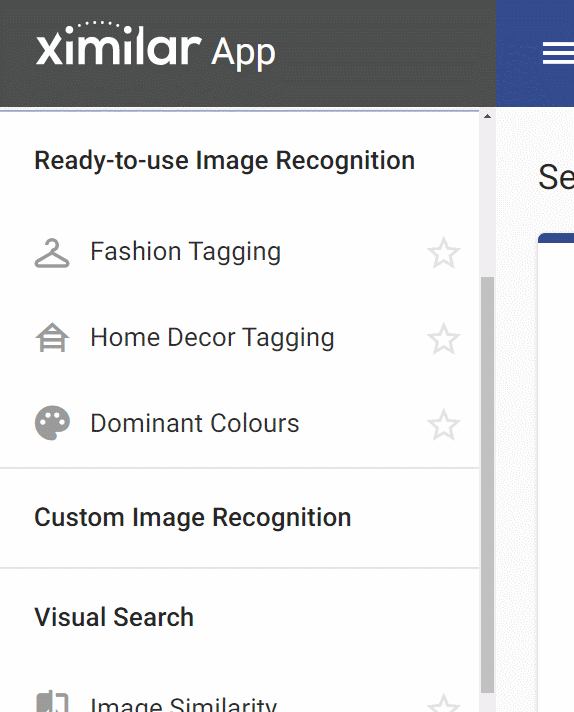Expand the Custom Image Recognition section
This screenshot has width=574, height=712.
239,518
